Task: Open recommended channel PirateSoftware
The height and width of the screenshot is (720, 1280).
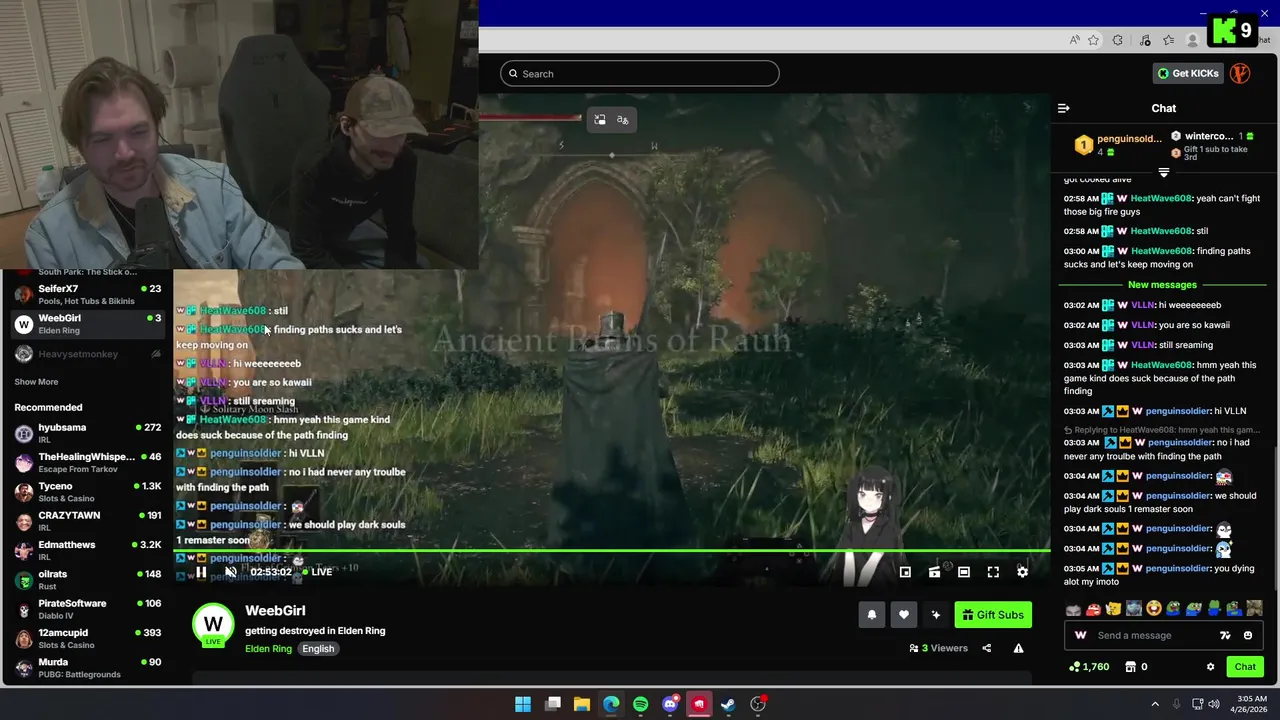Action: (87, 608)
